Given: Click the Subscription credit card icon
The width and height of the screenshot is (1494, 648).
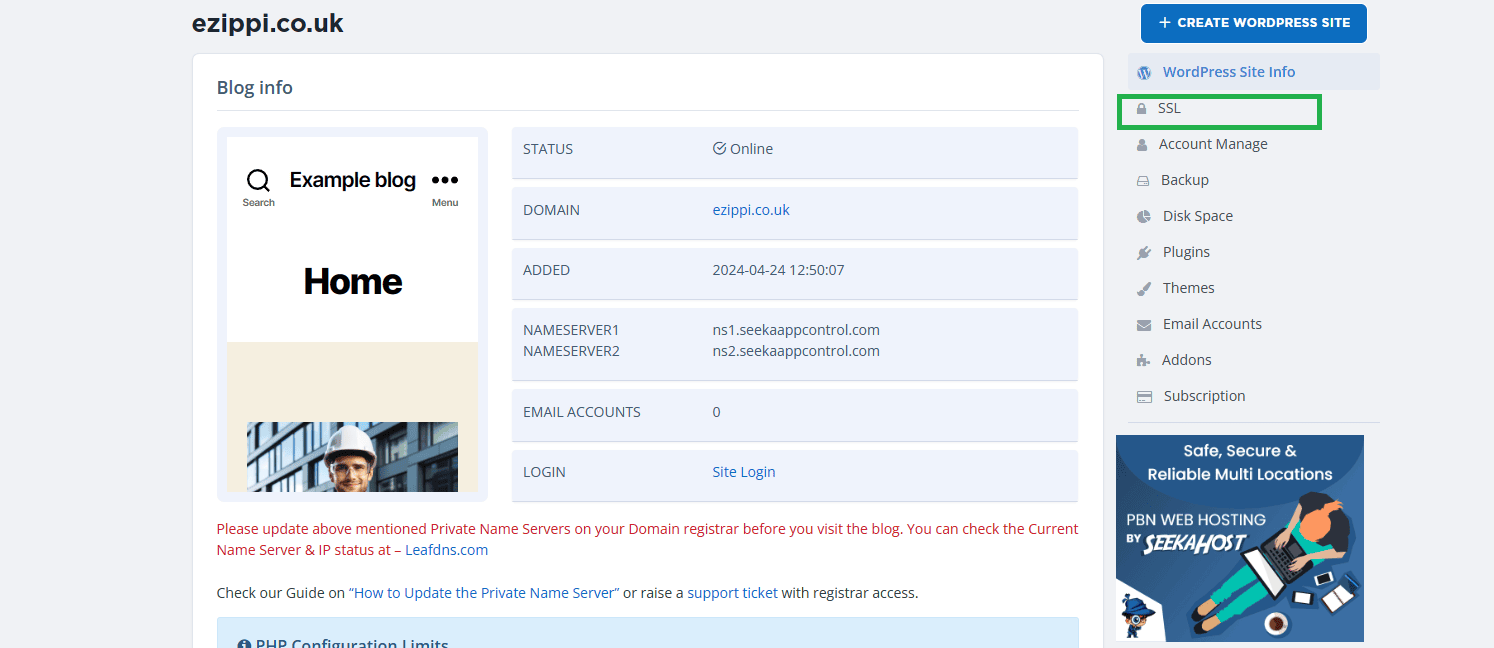Looking at the screenshot, I should pyautogui.click(x=1144, y=397).
